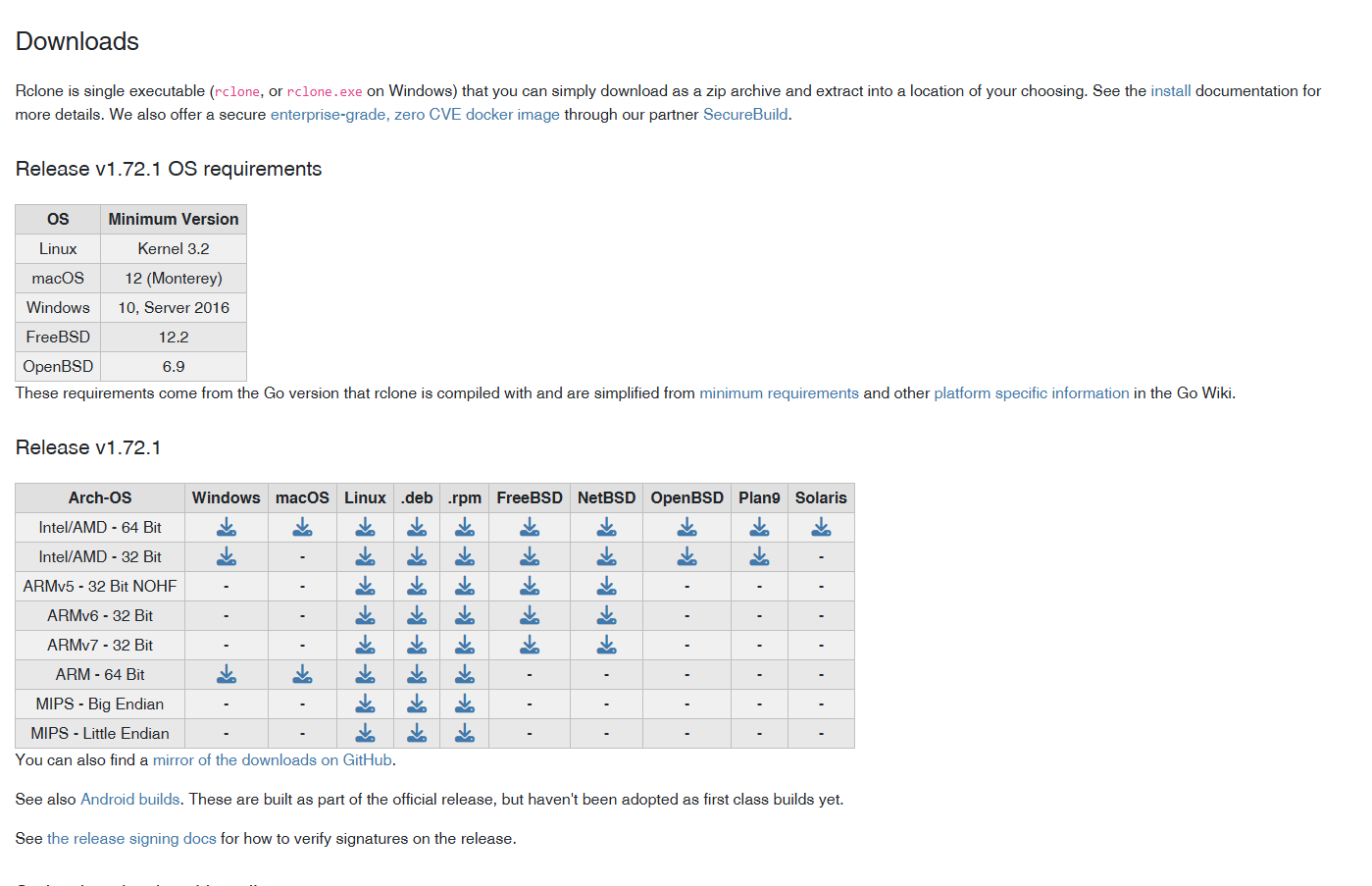Download ARM 64 Bit macOS build
The image size is (1372, 886).
tap(302, 674)
